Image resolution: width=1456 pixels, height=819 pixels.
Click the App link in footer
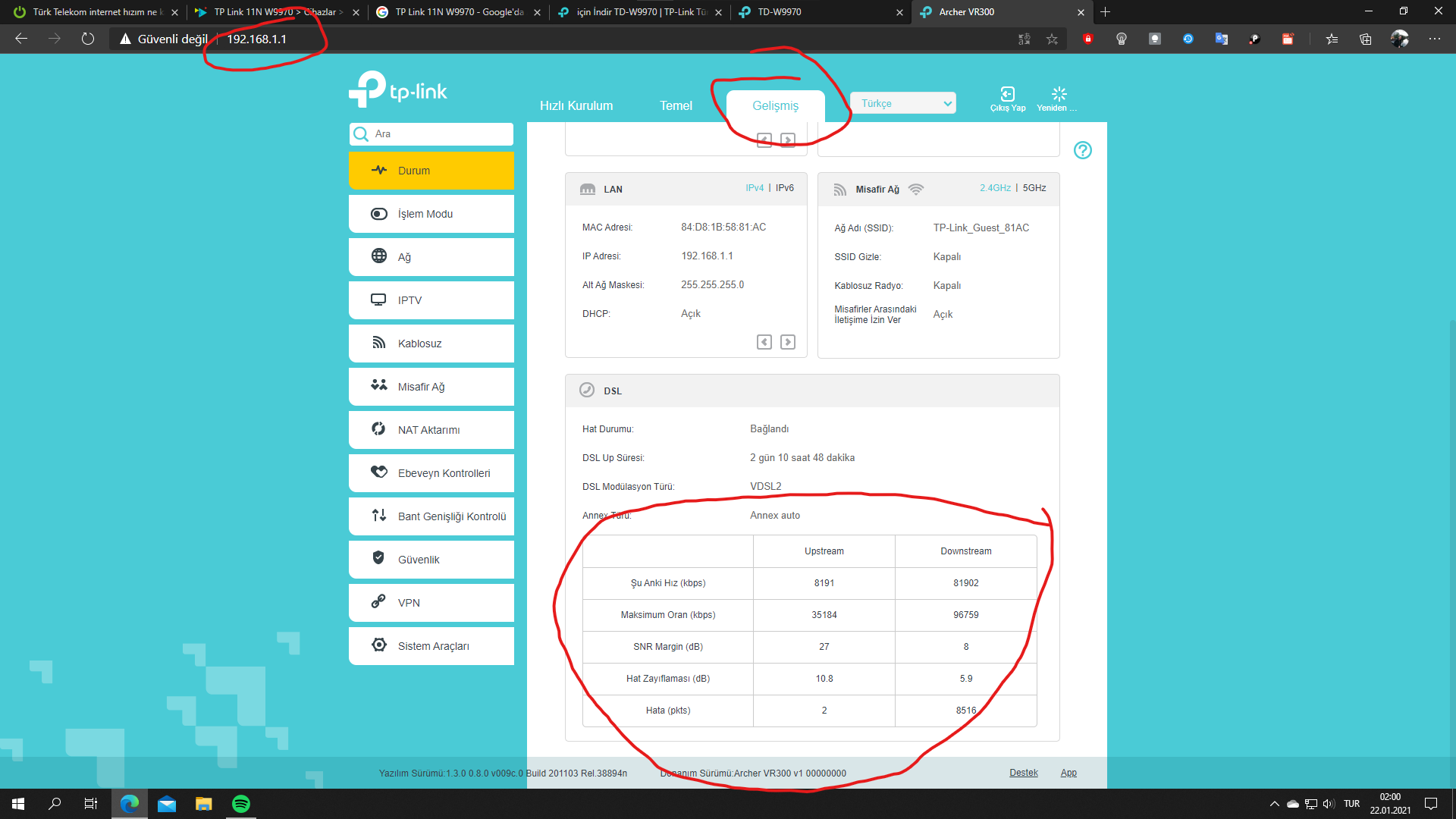[x=1068, y=773]
